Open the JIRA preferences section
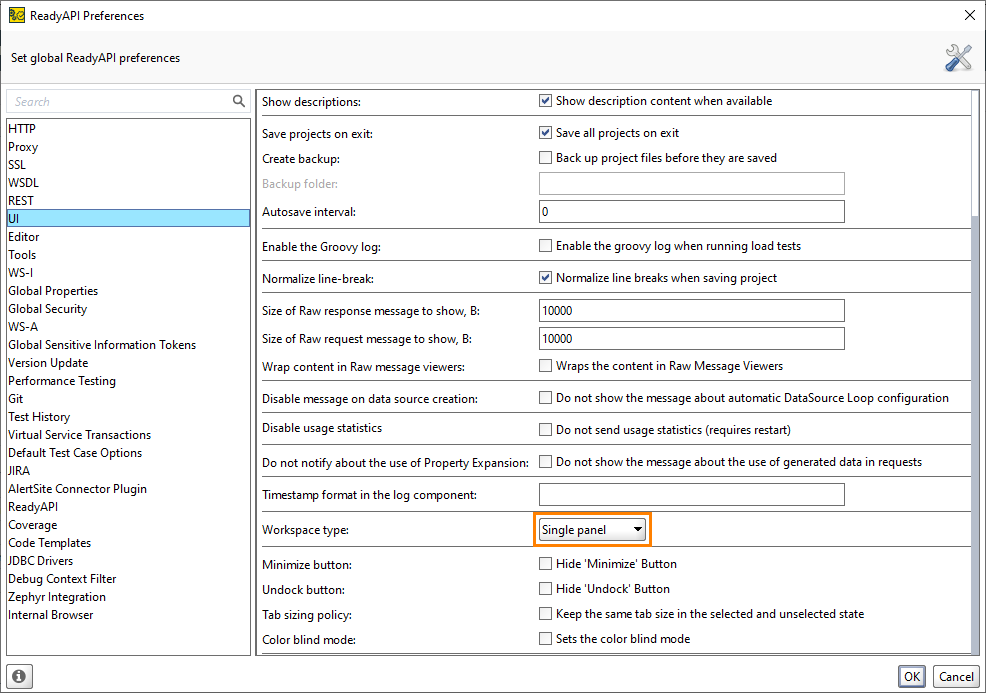The height and width of the screenshot is (693, 986). [x=18, y=470]
